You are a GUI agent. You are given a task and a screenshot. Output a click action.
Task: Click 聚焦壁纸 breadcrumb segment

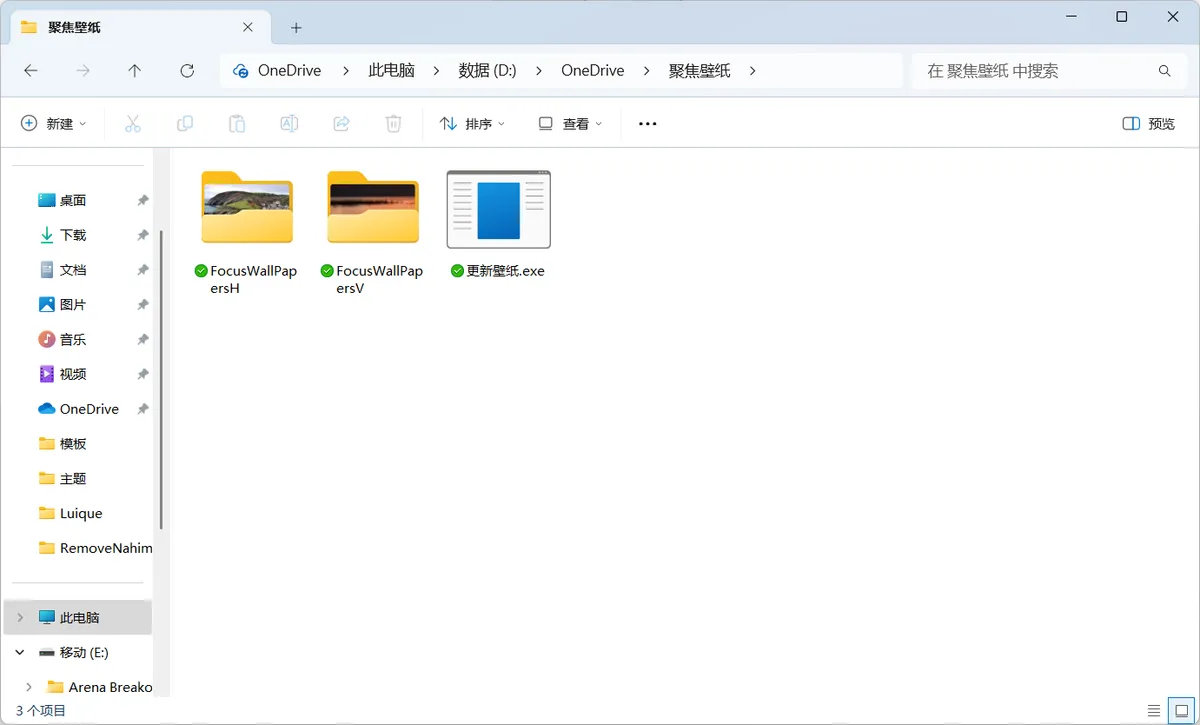(x=700, y=71)
